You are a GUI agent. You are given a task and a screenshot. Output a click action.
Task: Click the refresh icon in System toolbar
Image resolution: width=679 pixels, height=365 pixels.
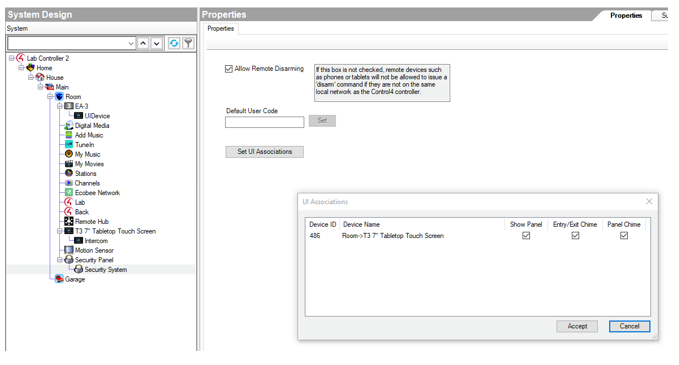[174, 43]
